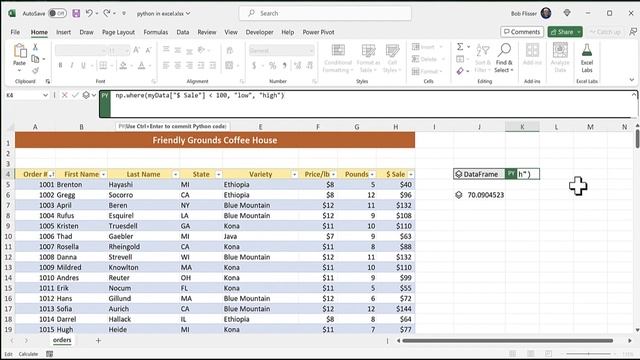The width and height of the screenshot is (640, 360).
Task: Switch to the Power Pivot tab
Action: pyautogui.click(x=318, y=32)
